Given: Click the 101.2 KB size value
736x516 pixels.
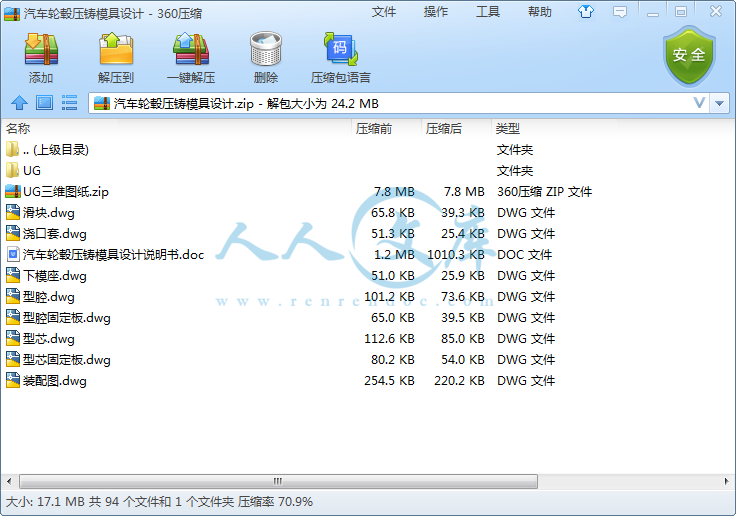Looking at the screenshot, I should point(389,297).
